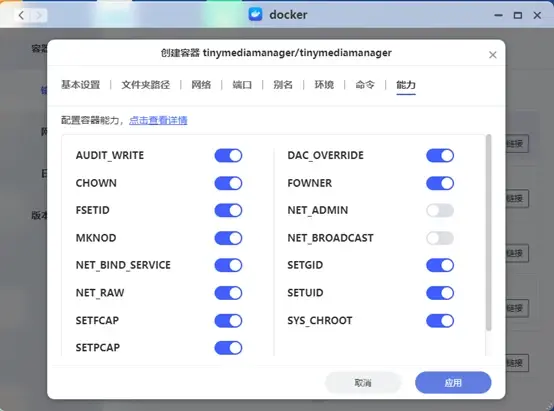
Task: Click the 取消 cancel button
Action: (x=363, y=383)
